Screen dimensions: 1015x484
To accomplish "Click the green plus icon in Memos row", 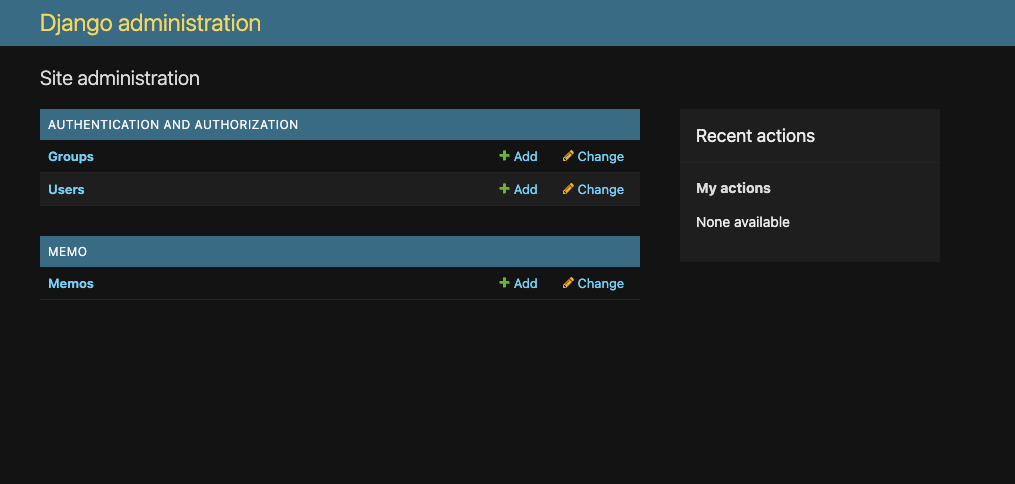I will 504,283.
